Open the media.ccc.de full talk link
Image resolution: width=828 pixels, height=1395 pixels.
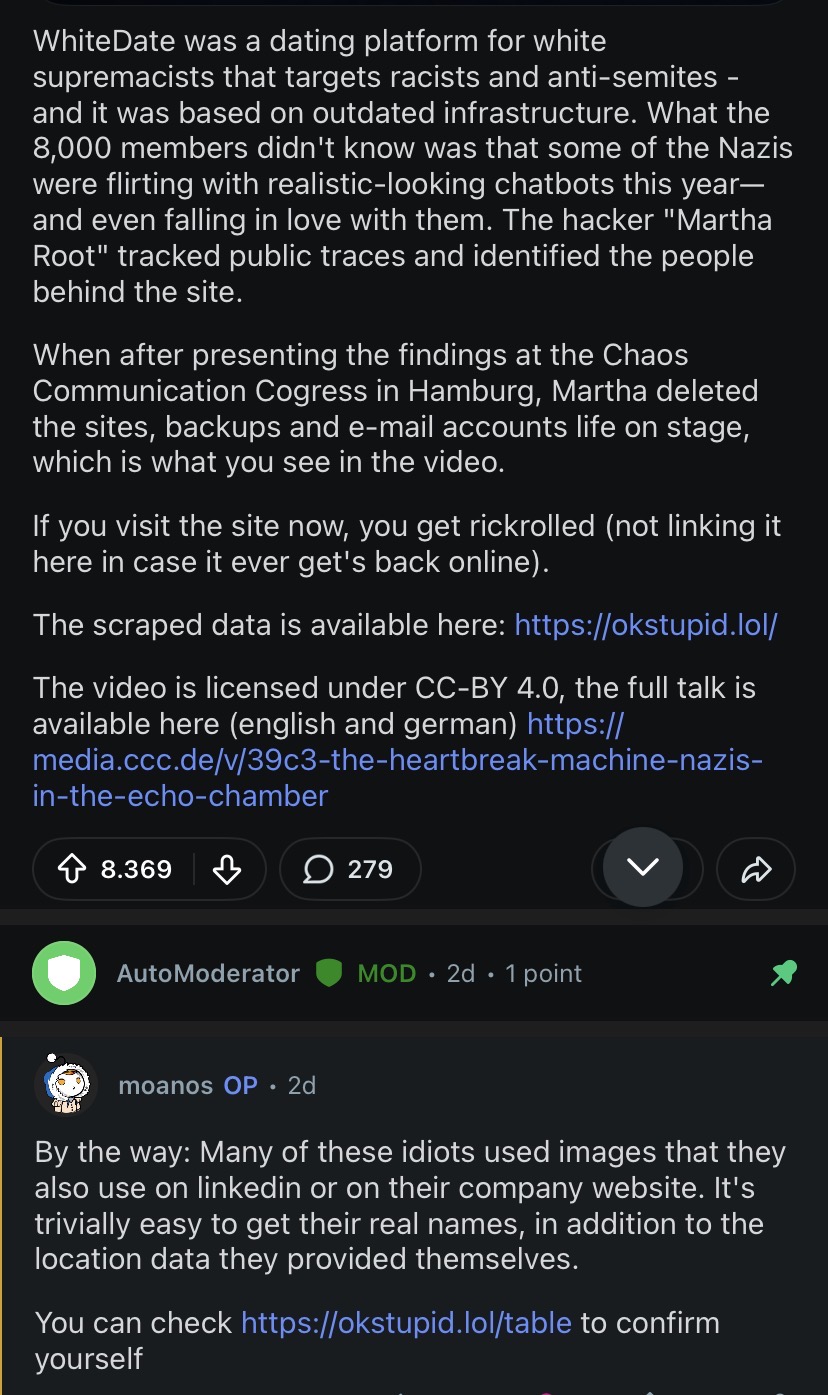point(397,760)
